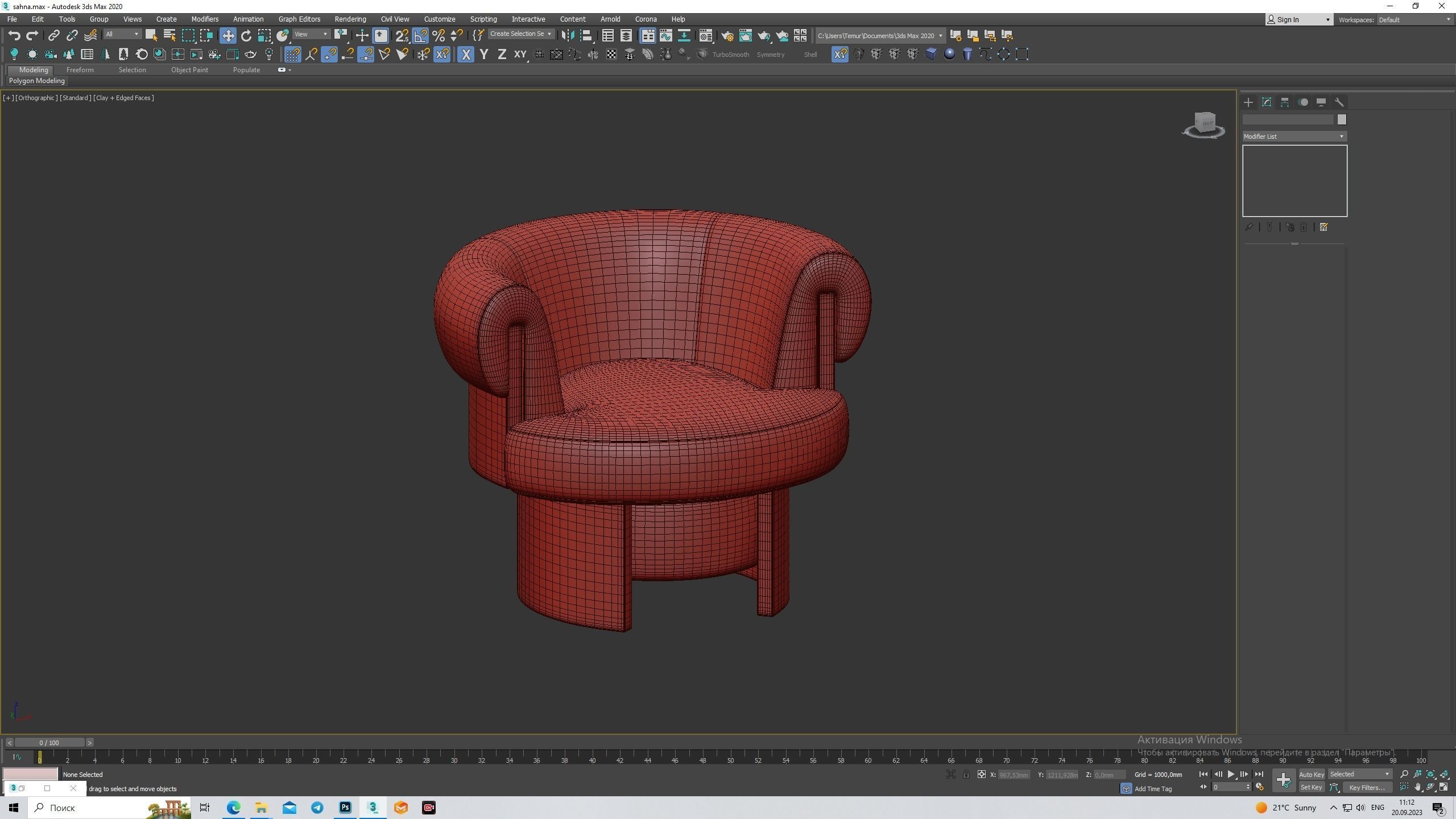
Task: Open Render Setup teapot gear icon
Action: tap(727, 36)
